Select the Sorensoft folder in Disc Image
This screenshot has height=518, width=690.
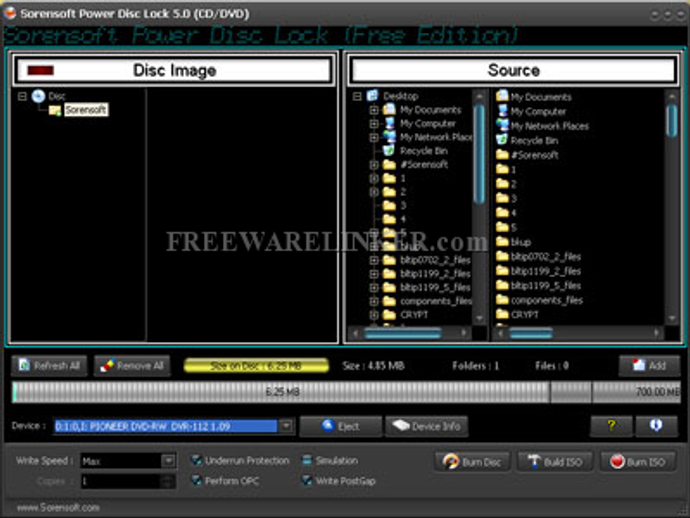coord(86,110)
